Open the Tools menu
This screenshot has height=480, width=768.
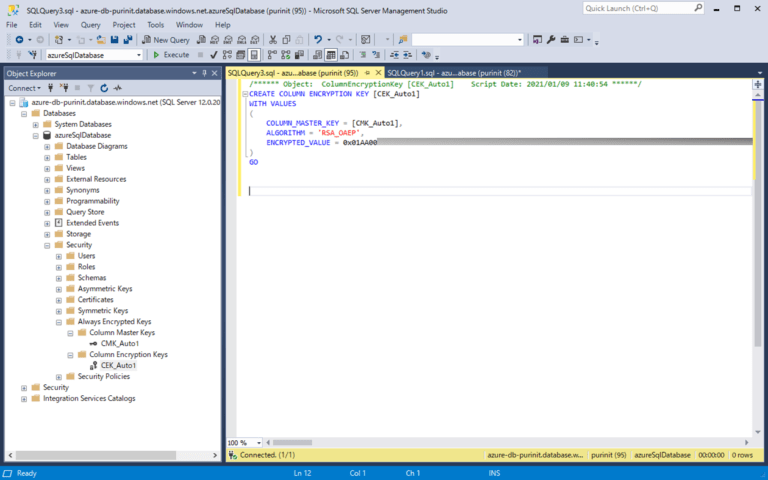[156, 25]
